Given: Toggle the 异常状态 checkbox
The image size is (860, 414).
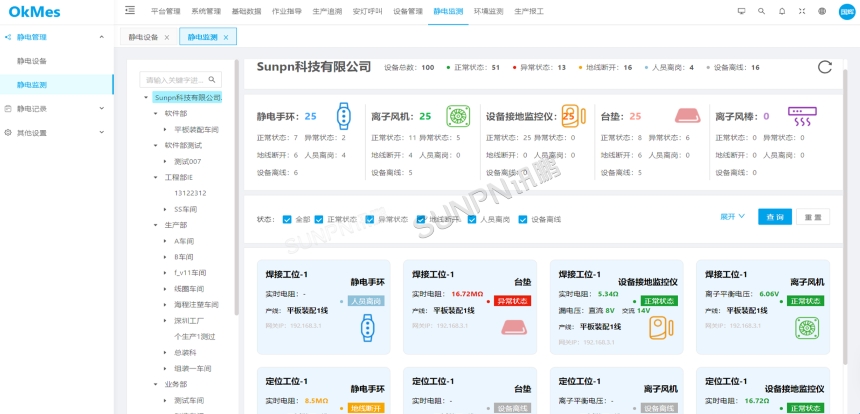Looking at the screenshot, I should (x=370, y=219).
